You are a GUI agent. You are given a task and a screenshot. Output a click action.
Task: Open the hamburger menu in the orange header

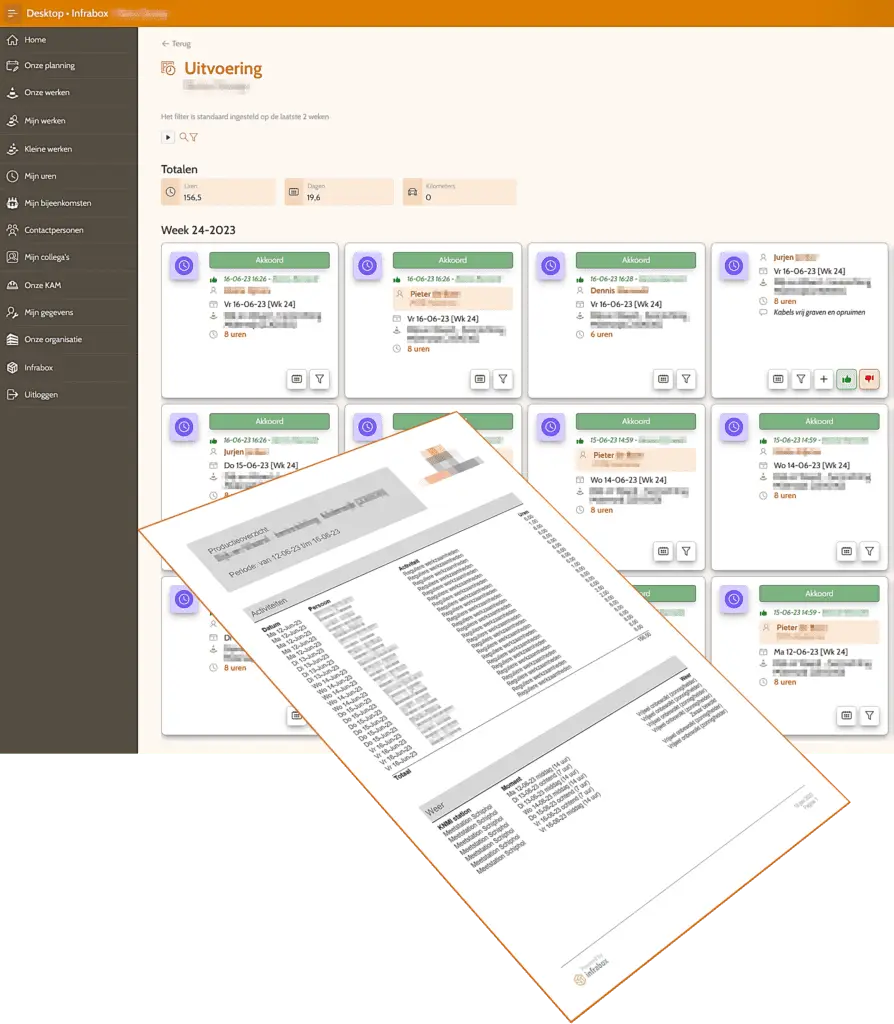[12, 13]
